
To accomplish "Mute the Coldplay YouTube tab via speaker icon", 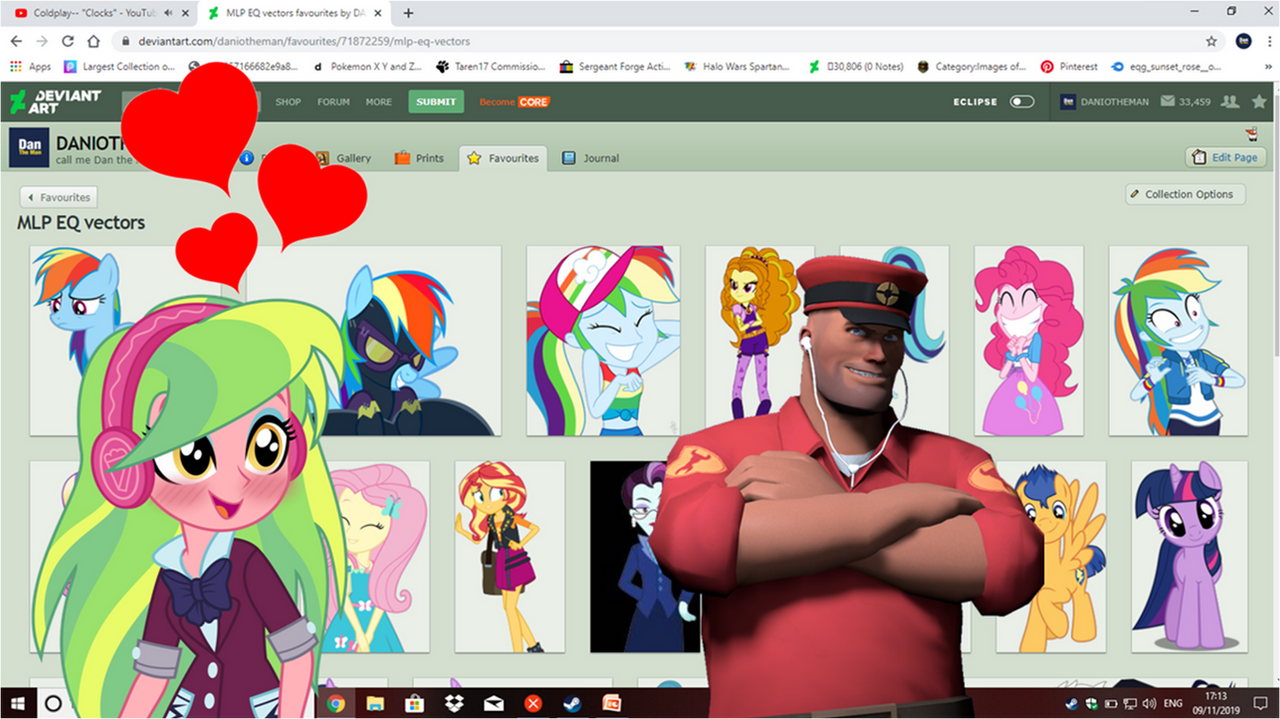I will coord(166,13).
